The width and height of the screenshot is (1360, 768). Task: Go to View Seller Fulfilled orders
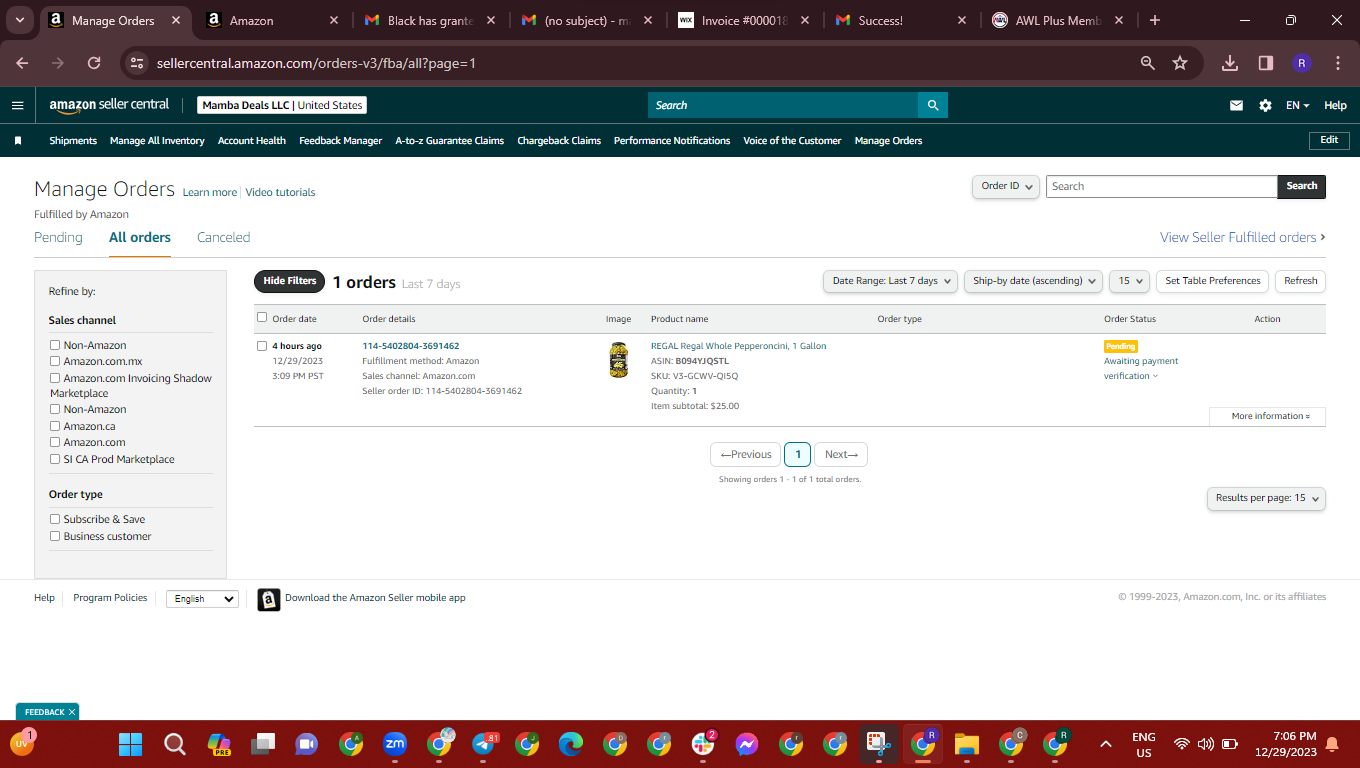(x=1243, y=238)
